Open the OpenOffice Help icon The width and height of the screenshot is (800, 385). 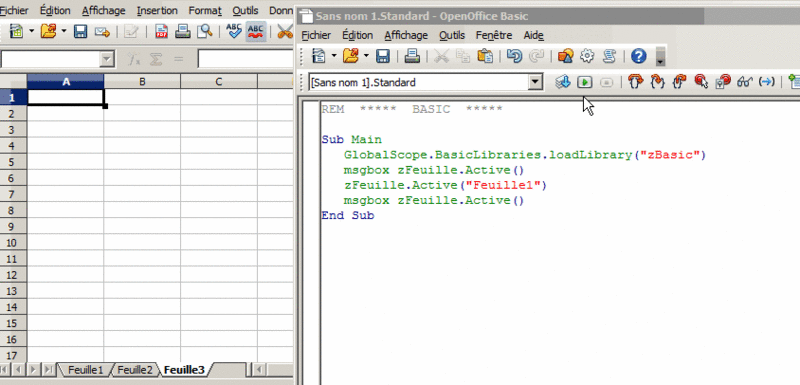638,56
